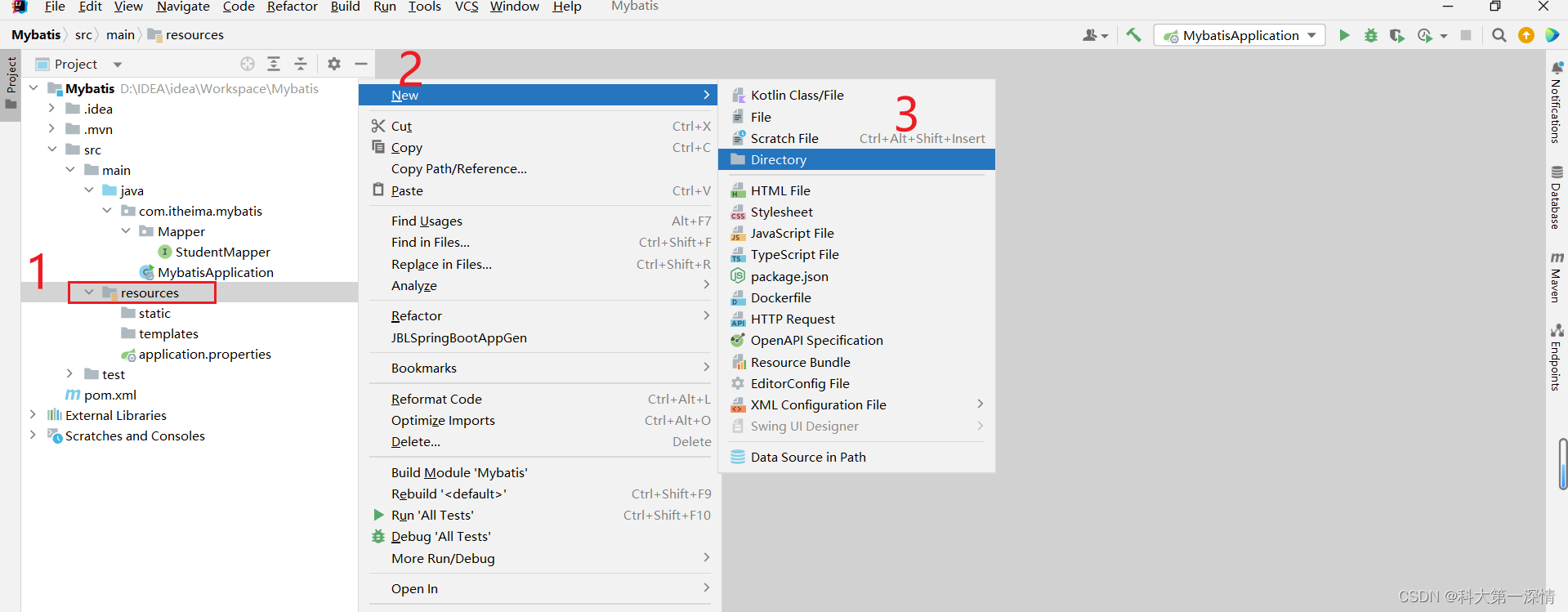Collapse the resources folder chevron
This screenshot has width=1568, height=612.
[x=89, y=292]
